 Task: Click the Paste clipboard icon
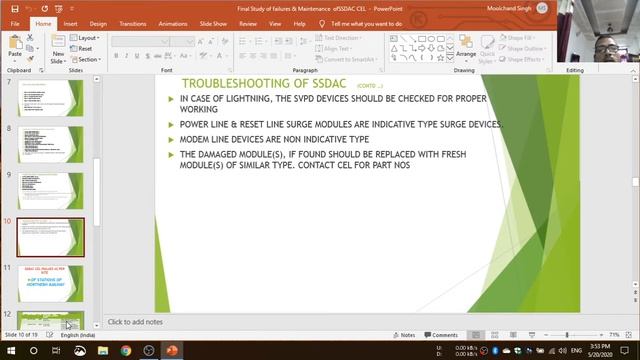15,42
